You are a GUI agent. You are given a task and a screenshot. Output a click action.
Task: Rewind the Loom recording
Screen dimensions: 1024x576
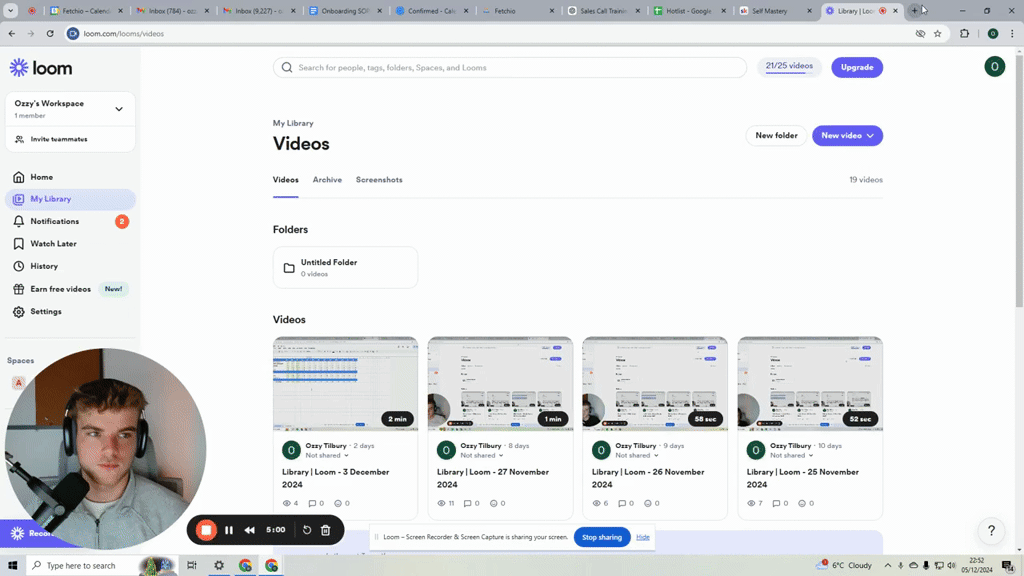pos(249,530)
